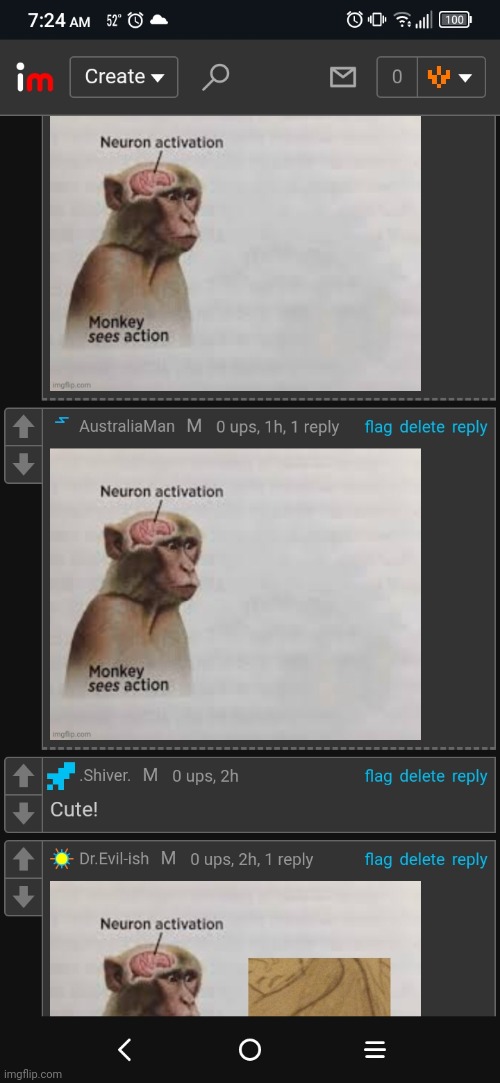The height and width of the screenshot is (1083, 500).
Task: Delete .Shiver.'s comment
Action: (422, 776)
